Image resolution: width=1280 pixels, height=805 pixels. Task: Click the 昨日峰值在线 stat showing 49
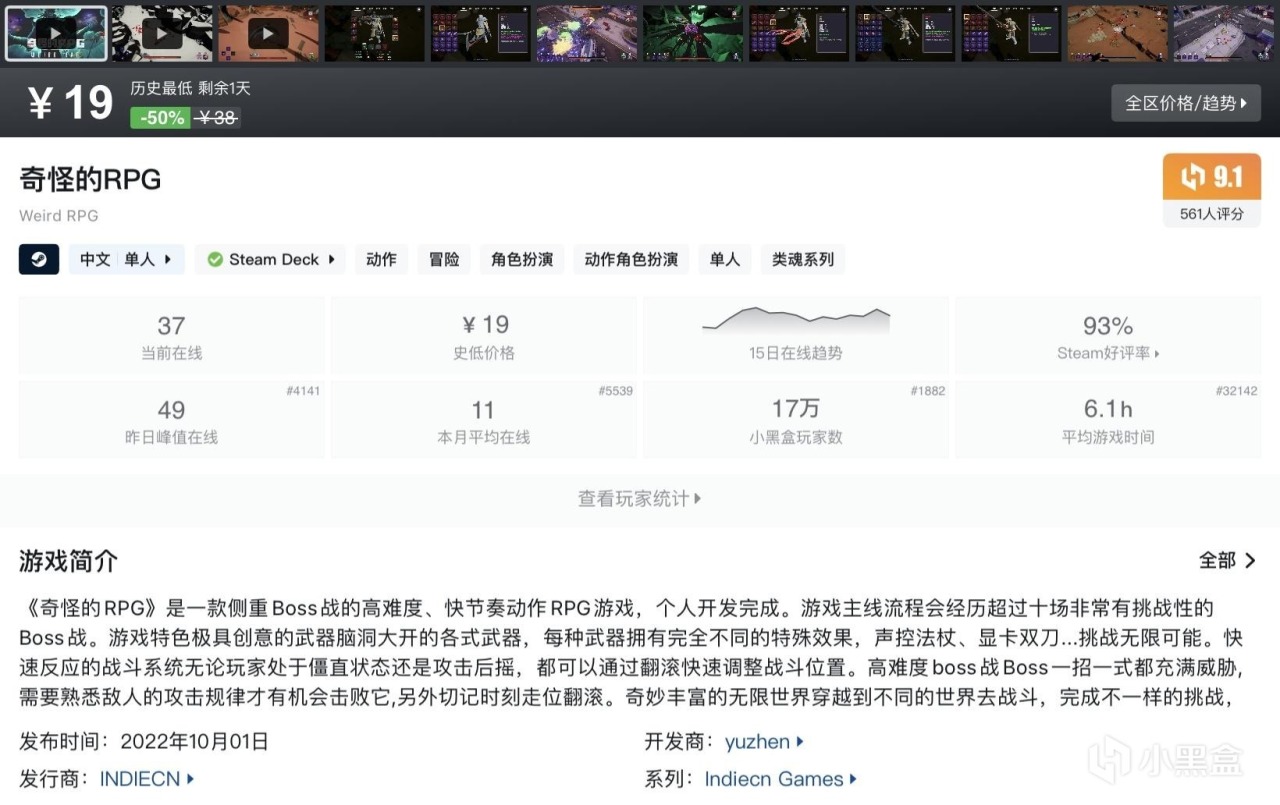pos(171,420)
